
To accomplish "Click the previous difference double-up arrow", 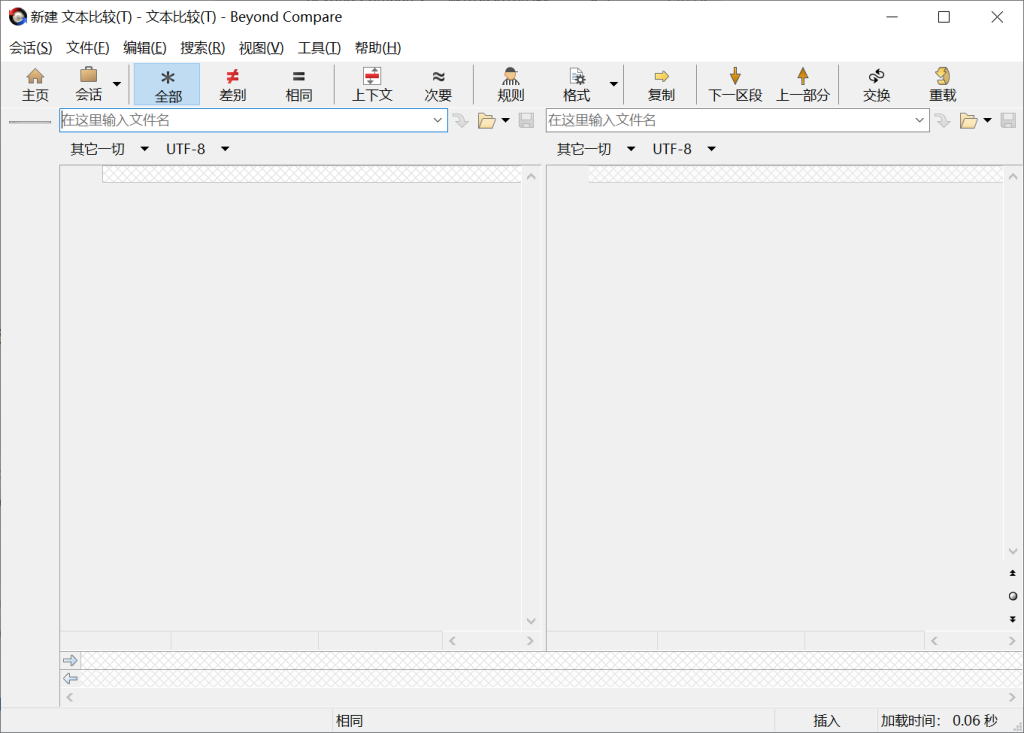I will [x=1013, y=573].
